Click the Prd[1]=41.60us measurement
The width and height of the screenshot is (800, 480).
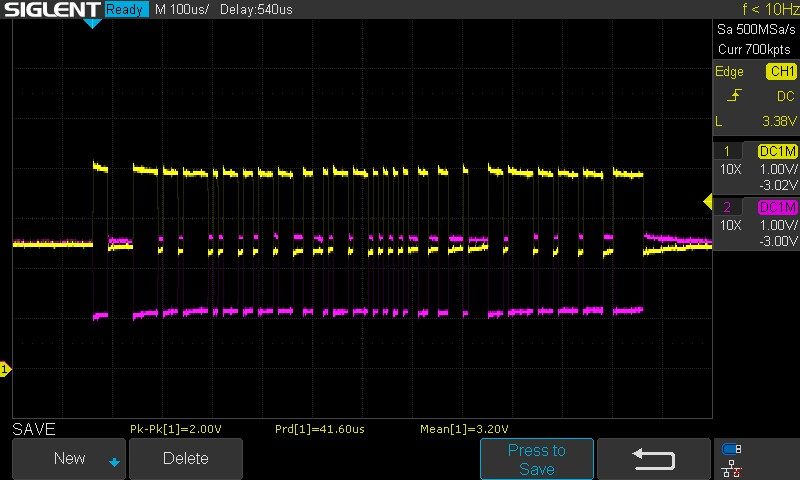coord(319,429)
